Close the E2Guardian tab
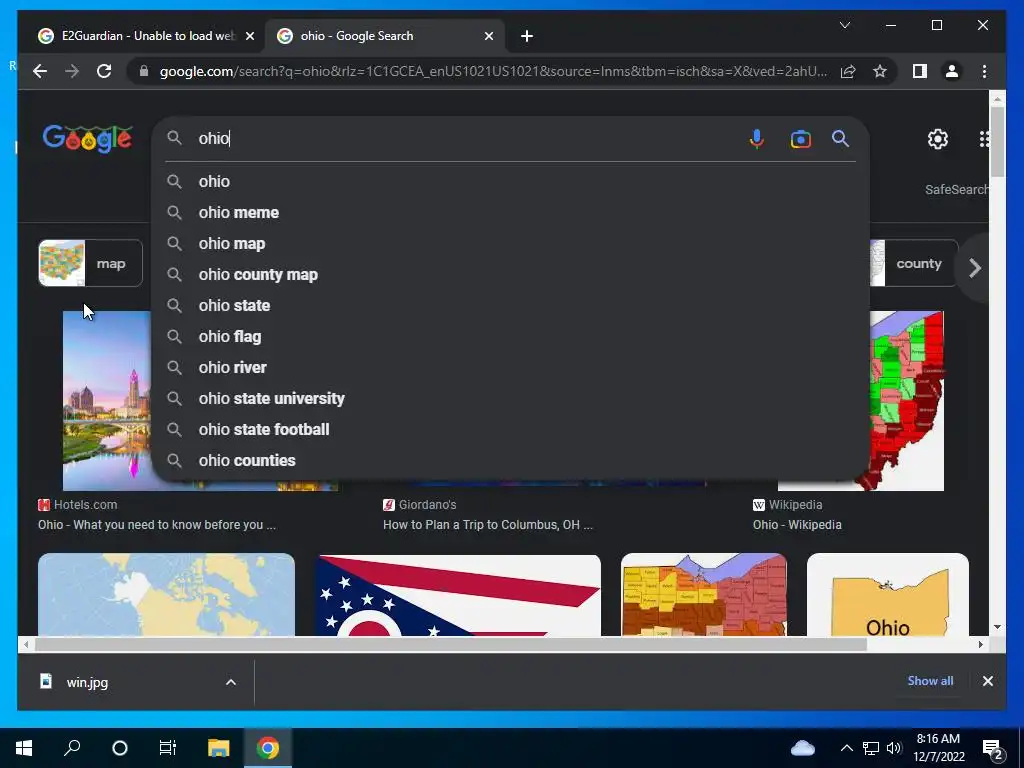Image resolution: width=1024 pixels, height=768 pixels. pyautogui.click(x=249, y=36)
